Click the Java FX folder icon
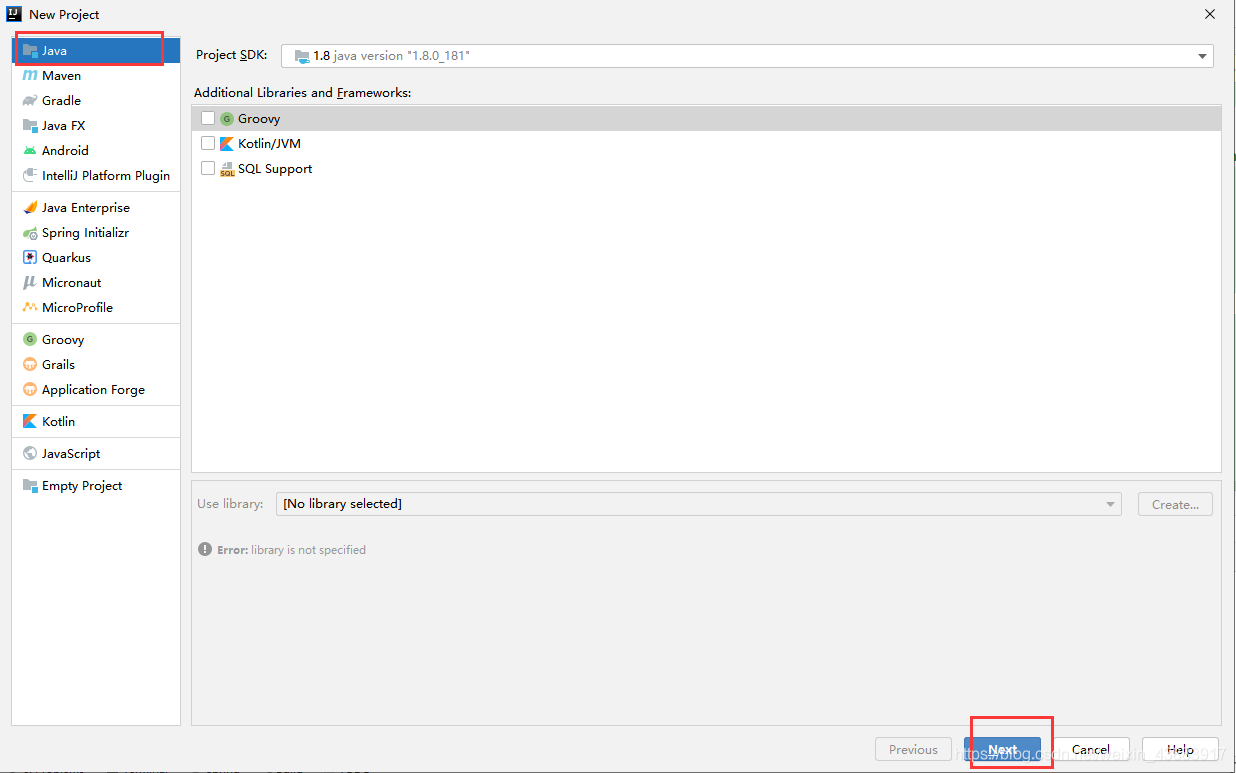 30,125
